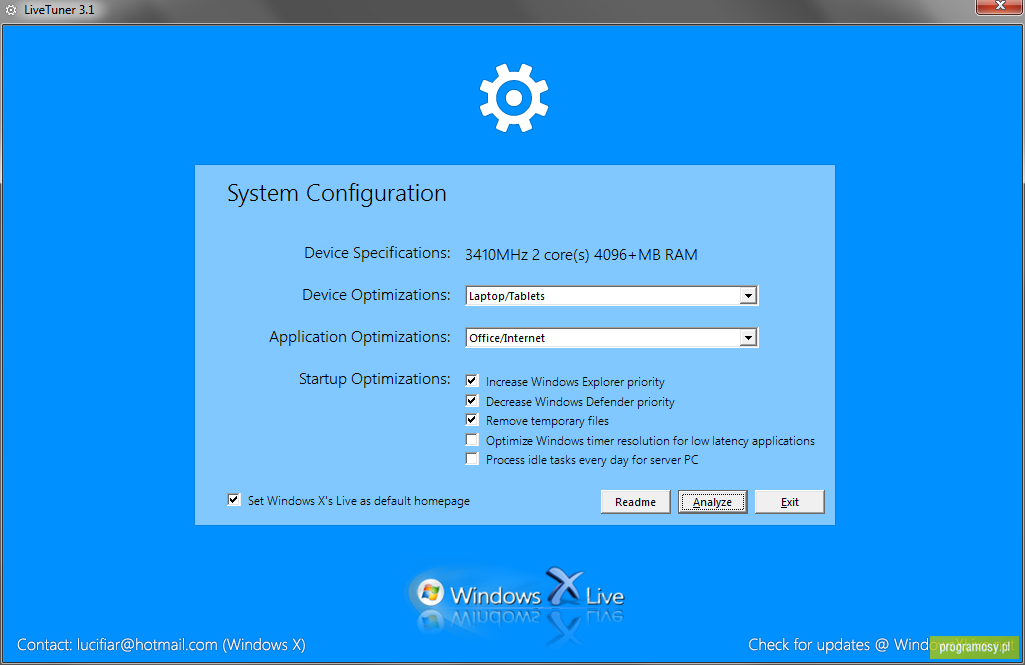
Task: Click the System Configuration heading
Action: pos(337,193)
